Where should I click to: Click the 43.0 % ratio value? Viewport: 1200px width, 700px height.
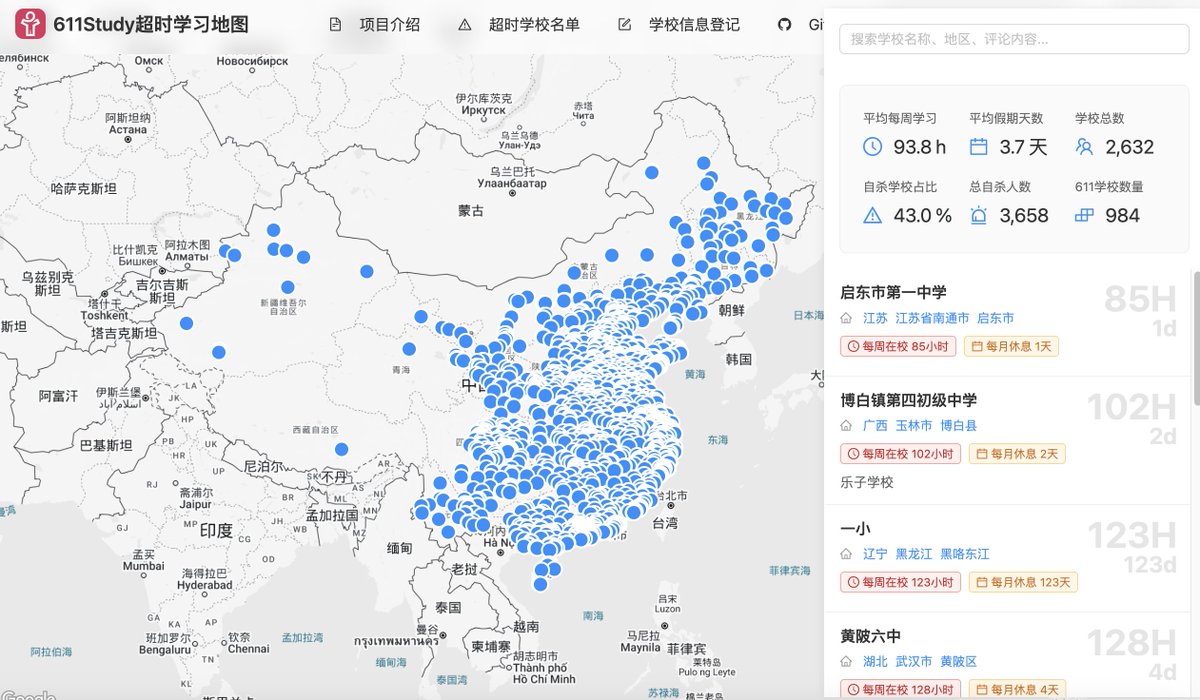click(x=922, y=215)
